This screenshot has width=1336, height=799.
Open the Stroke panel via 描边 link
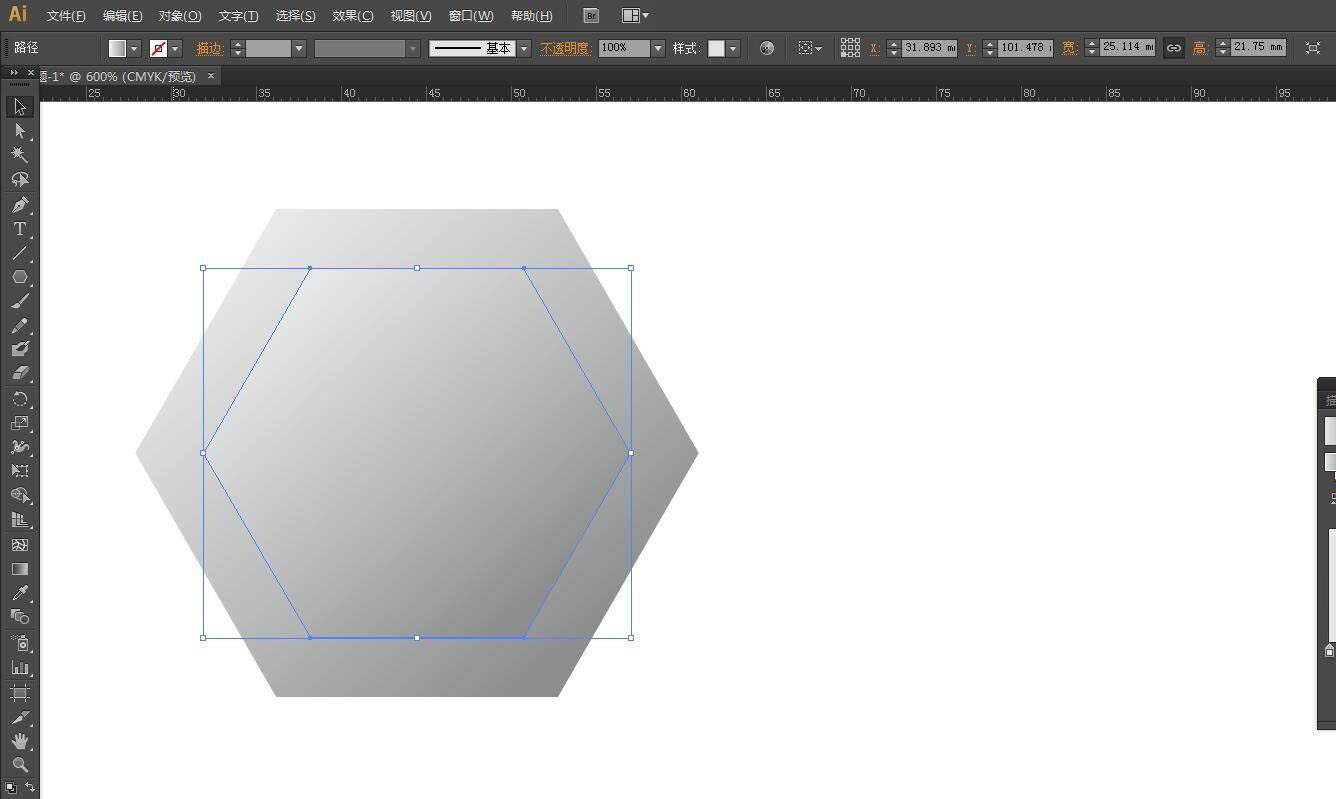click(210, 47)
